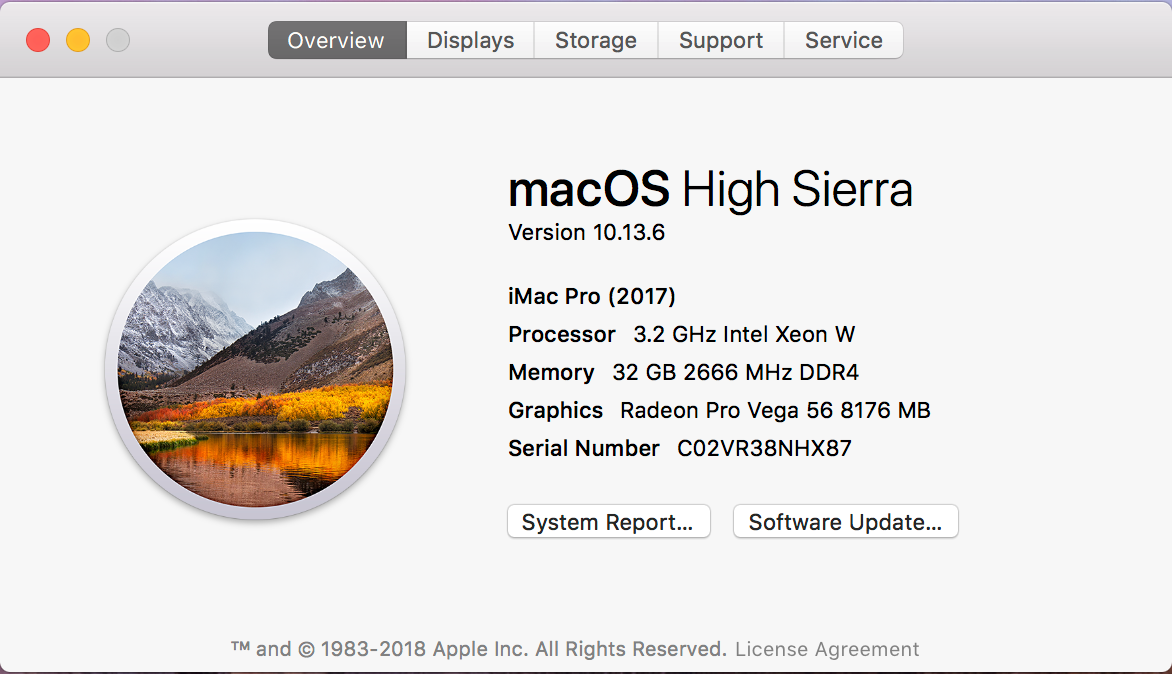Click Version 10.13.6 to reveal build number
Image resolution: width=1172 pixels, height=674 pixels.
[585, 232]
